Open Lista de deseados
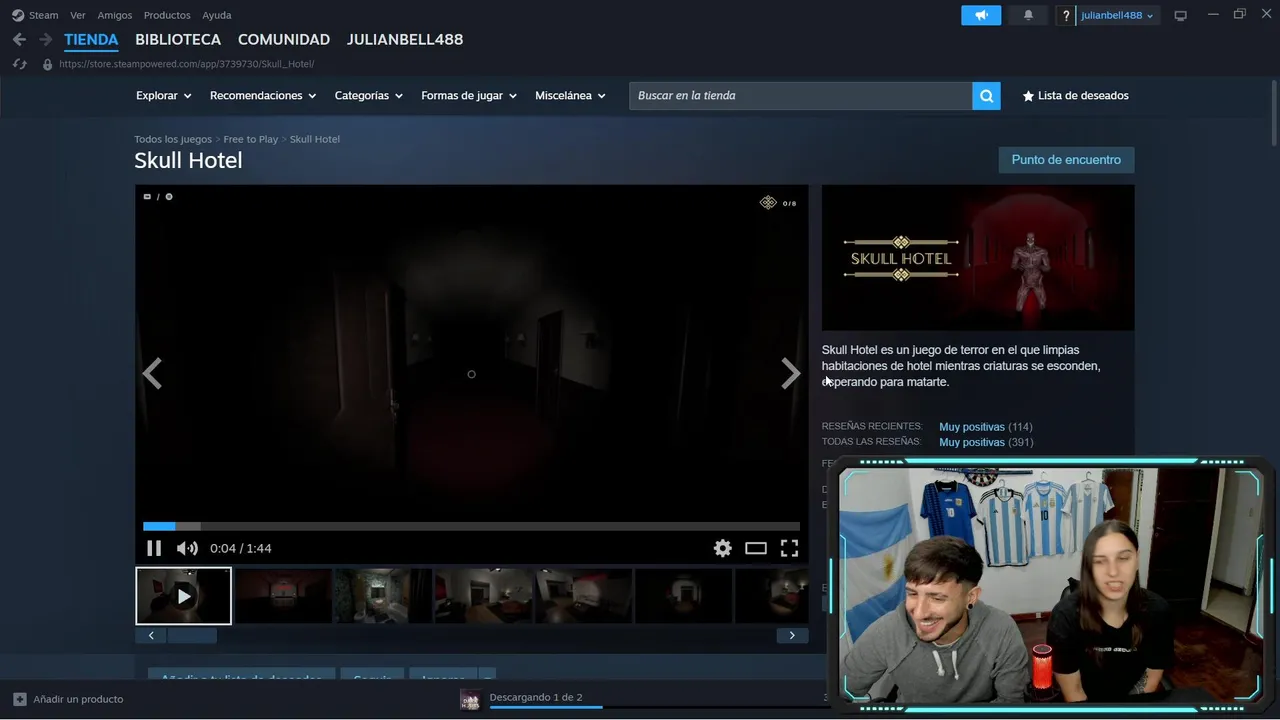The width and height of the screenshot is (1280, 720). point(1075,96)
